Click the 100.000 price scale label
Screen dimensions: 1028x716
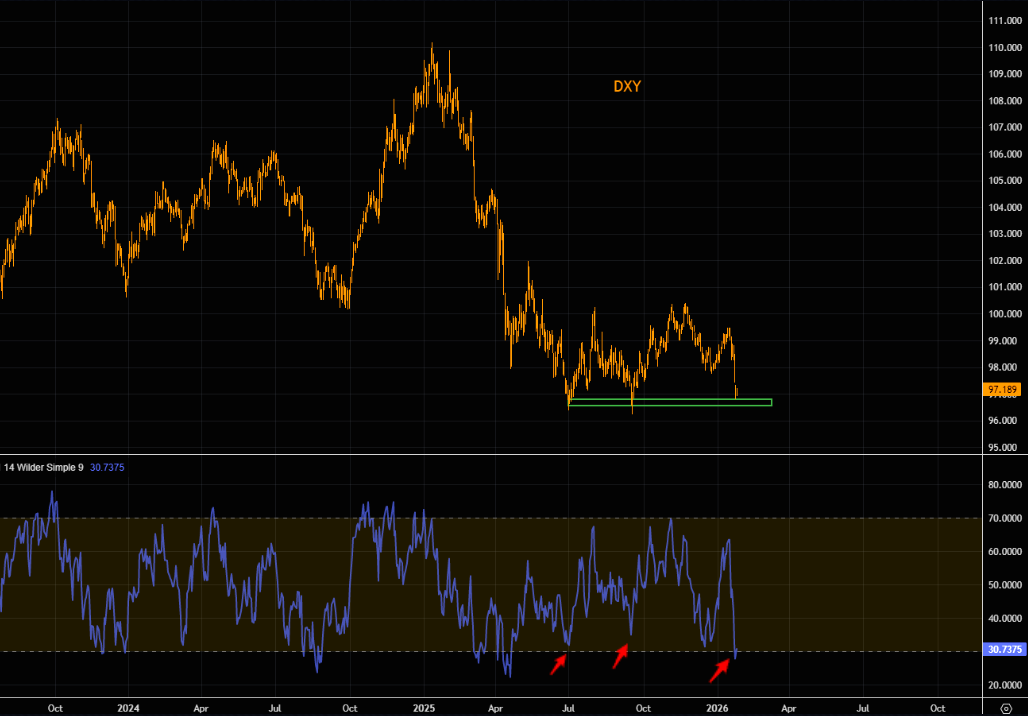click(x=1002, y=314)
